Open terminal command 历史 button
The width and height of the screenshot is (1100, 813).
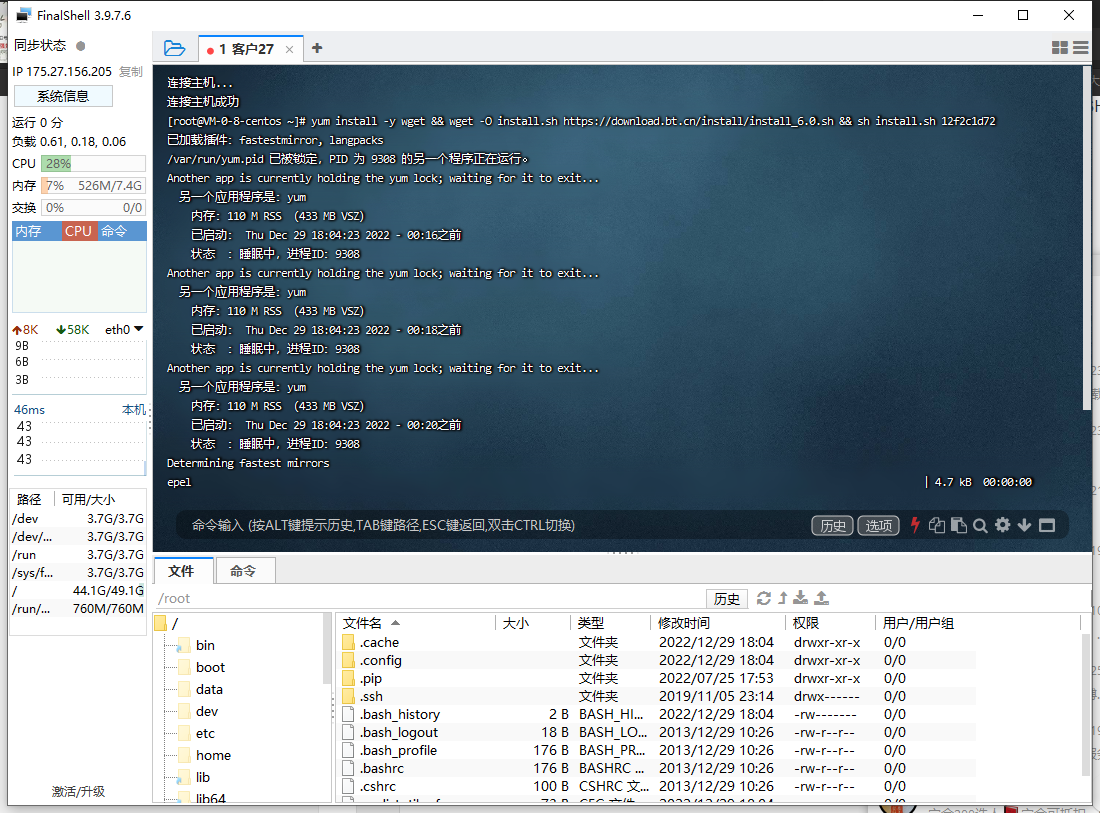833,525
